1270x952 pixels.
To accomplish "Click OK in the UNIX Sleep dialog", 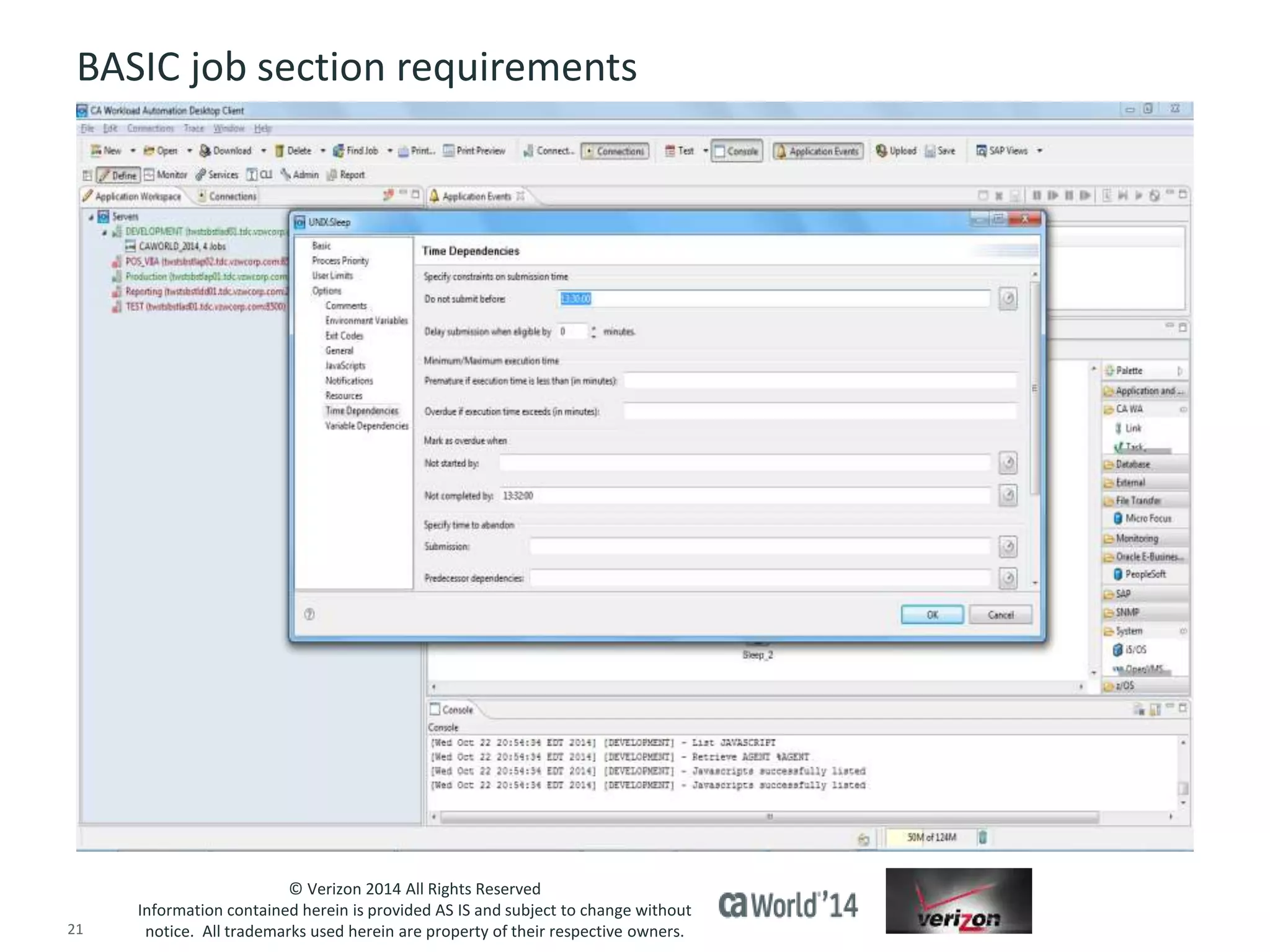I will click(932, 614).
